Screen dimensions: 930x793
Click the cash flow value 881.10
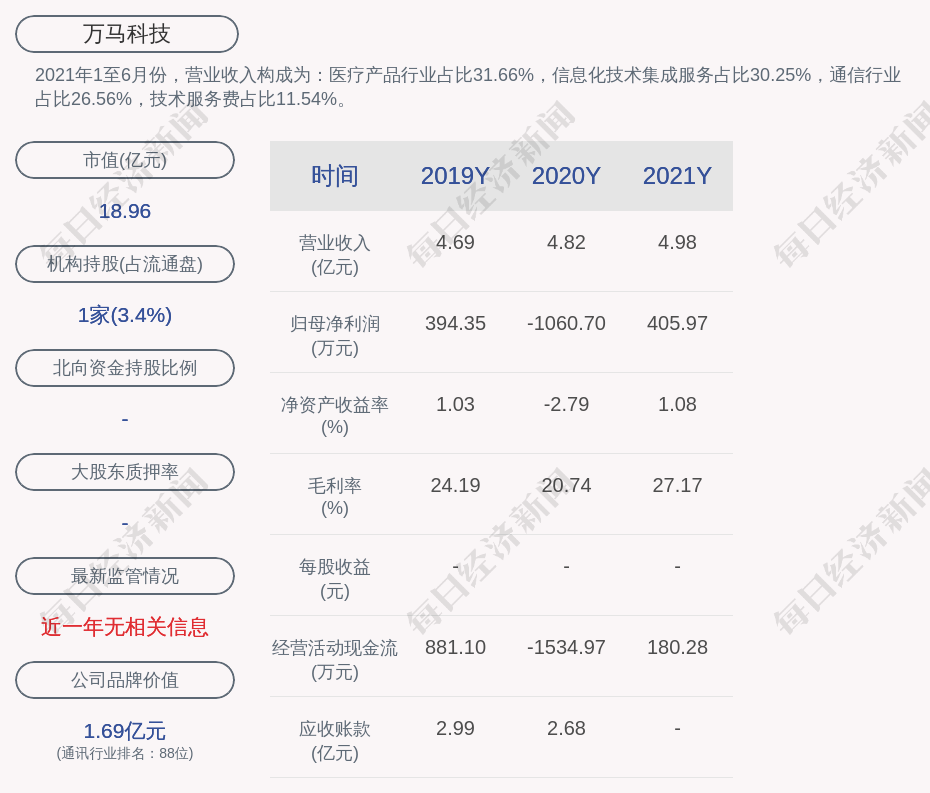click(x=455, y=647)
